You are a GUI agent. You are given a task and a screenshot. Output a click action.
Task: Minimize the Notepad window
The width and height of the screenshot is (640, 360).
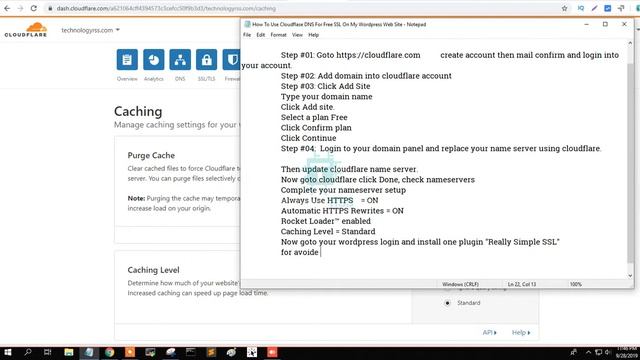pos(587,24)
